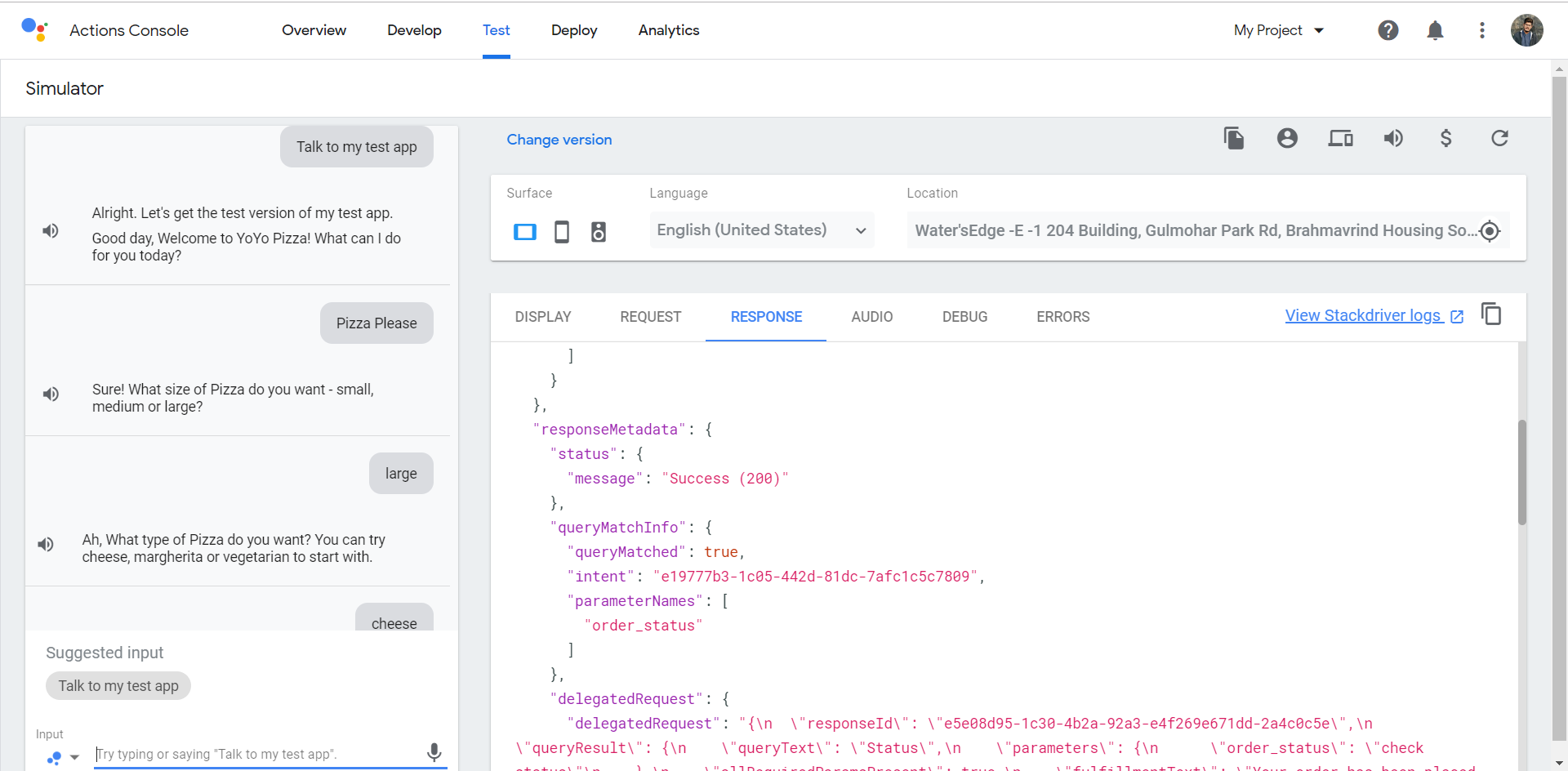Click the Change version link
The image size is (1568, 771).
pyautogui.click(x=559, y=140)
